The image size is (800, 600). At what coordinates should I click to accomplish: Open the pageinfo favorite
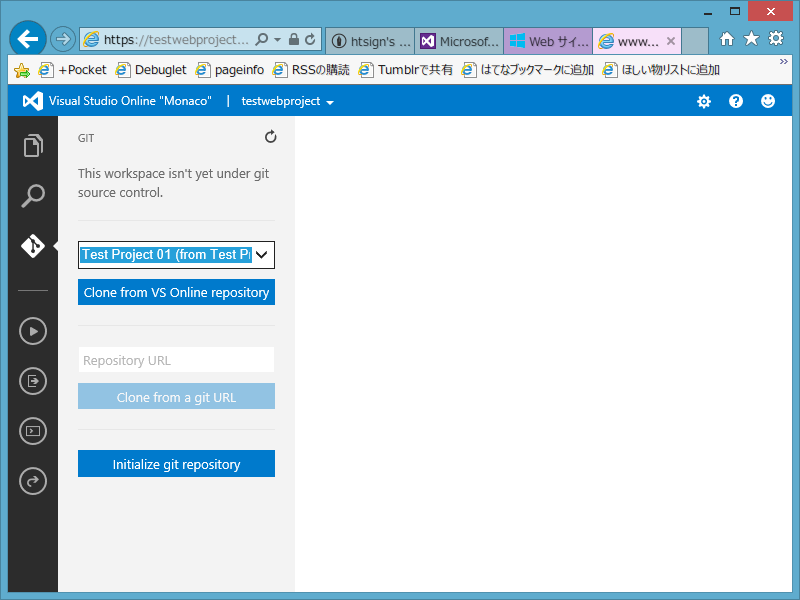point(230,70)
